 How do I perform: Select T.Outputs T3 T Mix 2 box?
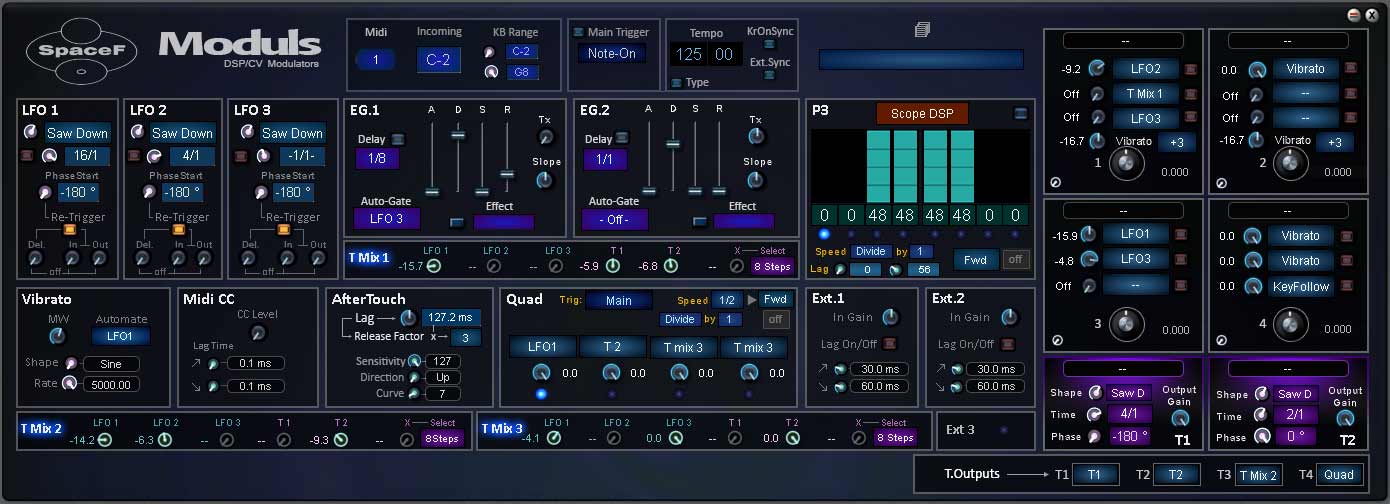[1259, 475]
